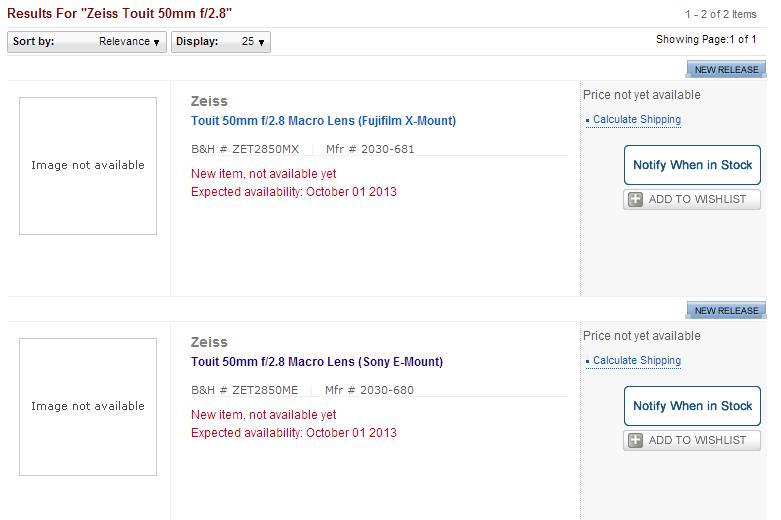Viewport: 781px width, 520px height.
Task: Open Touit 50mm Sony E-Mount lens link
Action: click(316, 362)
